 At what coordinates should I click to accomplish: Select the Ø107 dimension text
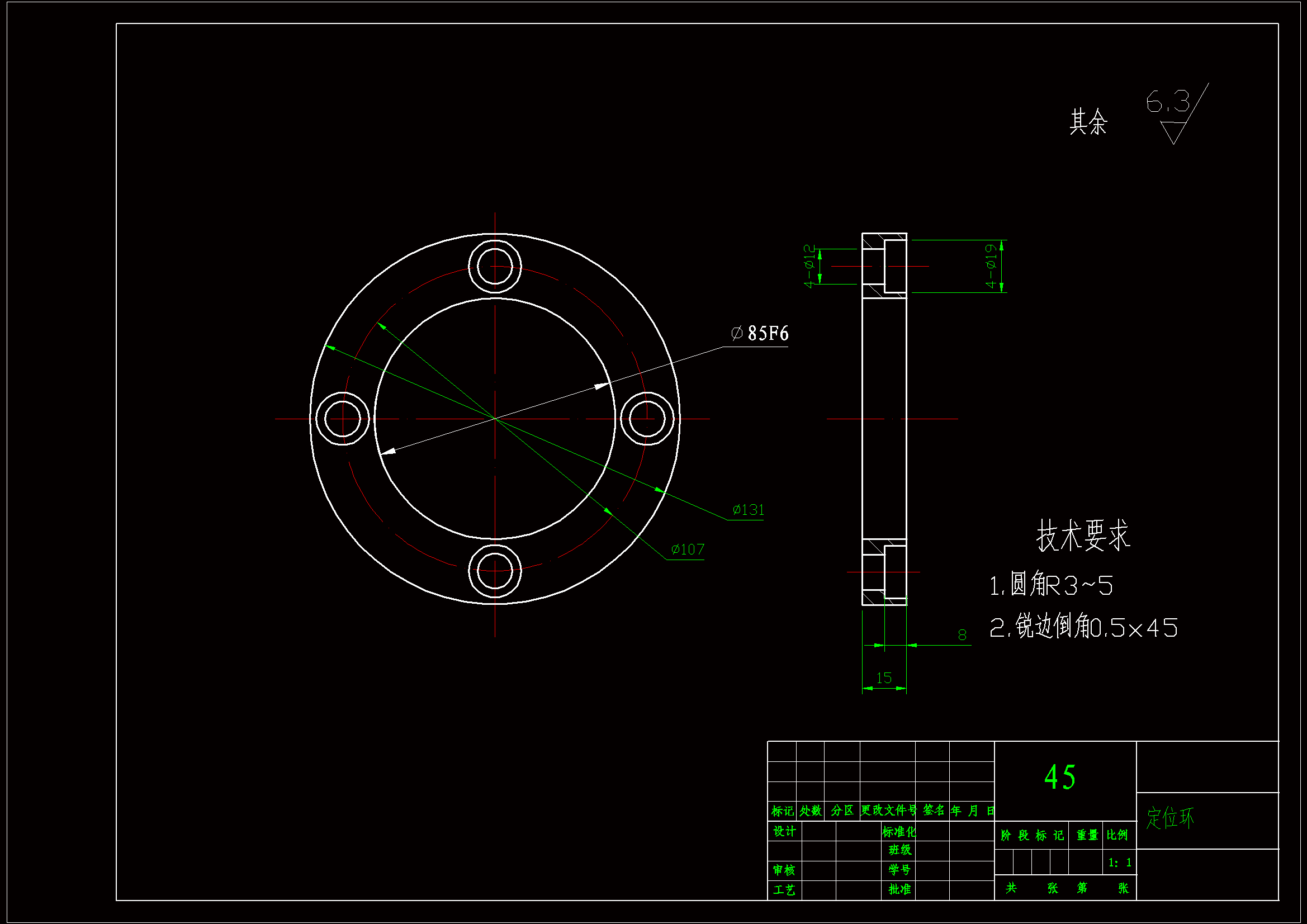click(x=687, y=549)
